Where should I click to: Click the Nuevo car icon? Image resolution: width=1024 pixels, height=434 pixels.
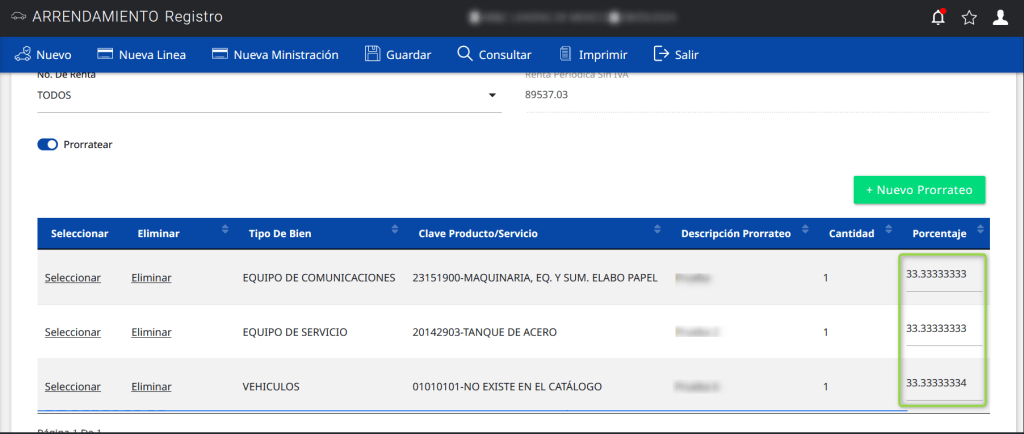(22, 54)
